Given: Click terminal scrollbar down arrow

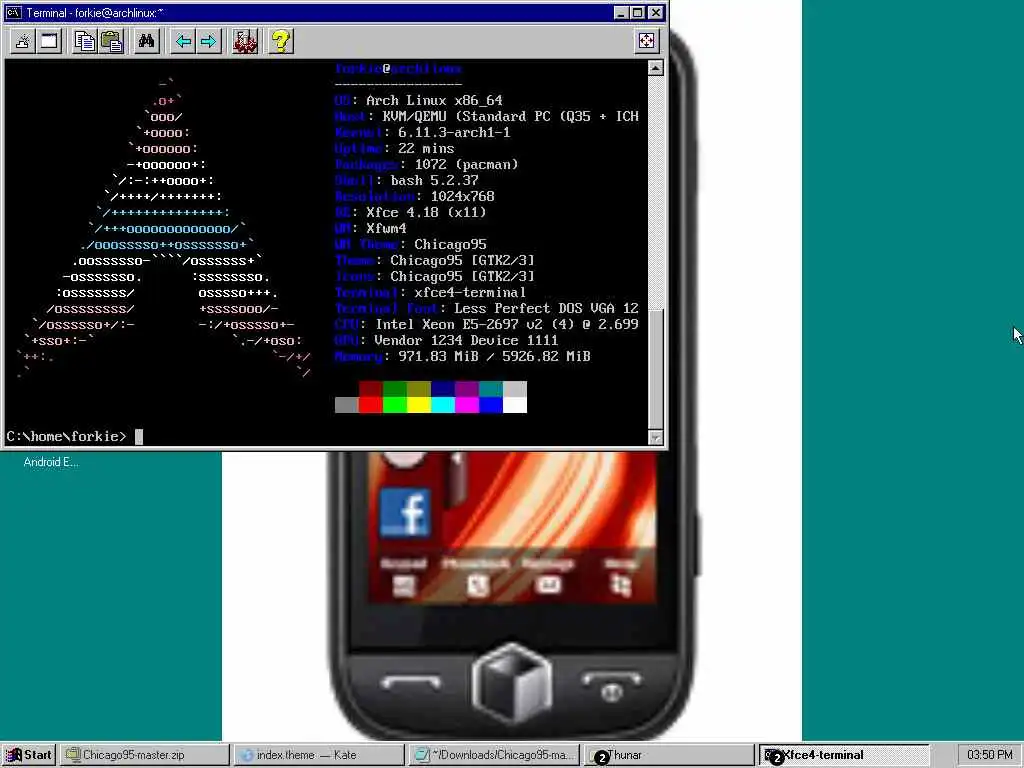Looking at the screenshot, I should tap(656, 437).
